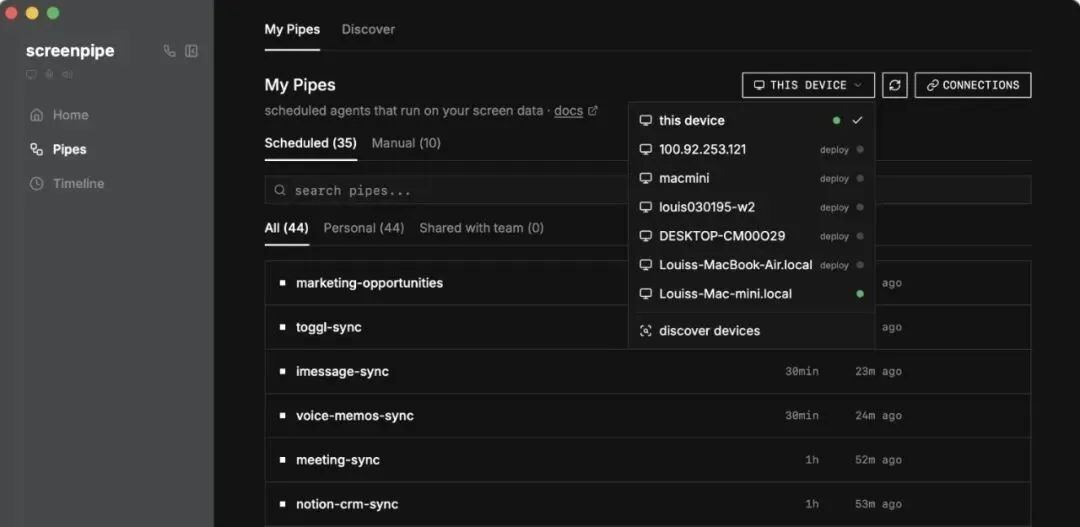Screen dimensions: 1080x527
Task: Click the Home icon in the sidebar
Action: tap(37, 115)
